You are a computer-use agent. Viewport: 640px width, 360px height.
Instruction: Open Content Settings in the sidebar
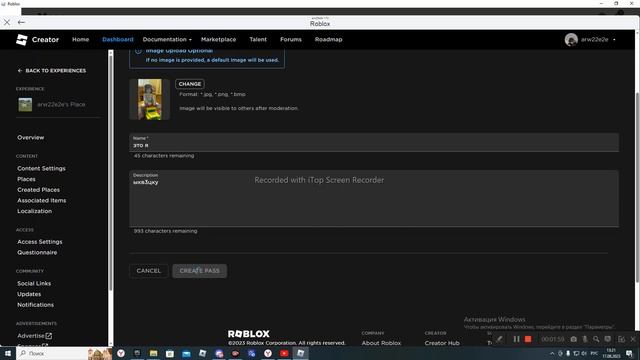(x=41, y=169)
